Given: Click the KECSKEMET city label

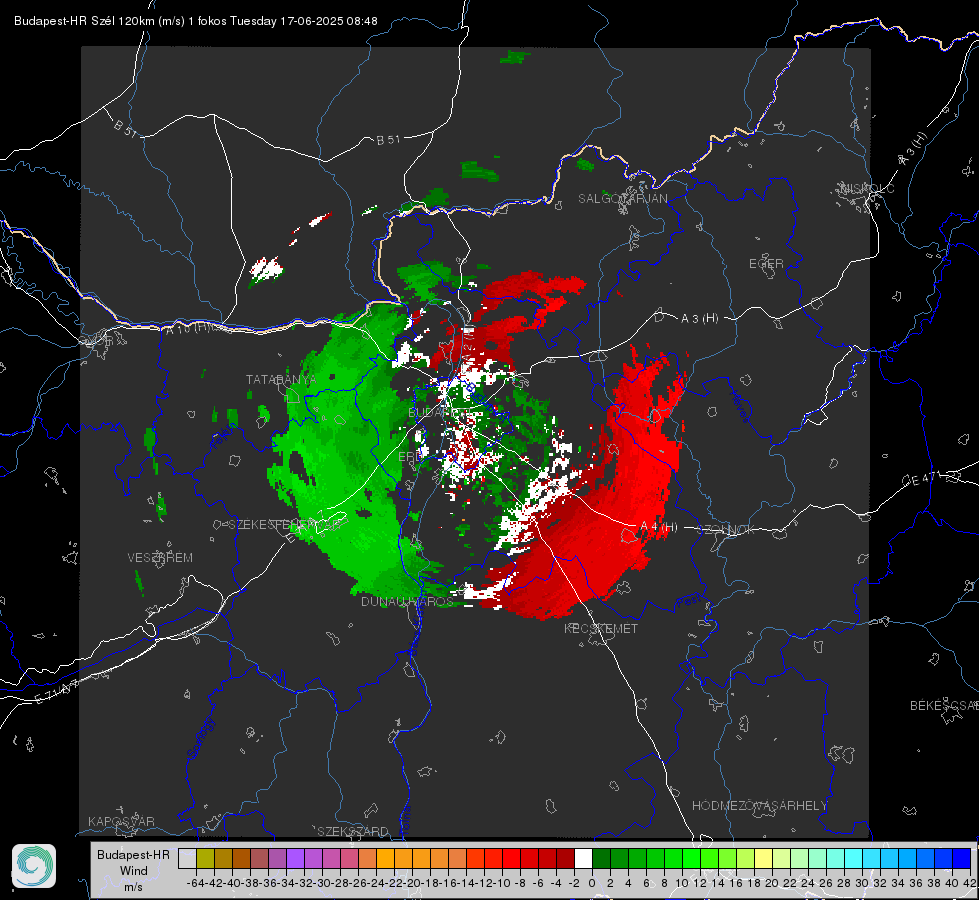Looking at the screenshot, I should pos(601,628).
